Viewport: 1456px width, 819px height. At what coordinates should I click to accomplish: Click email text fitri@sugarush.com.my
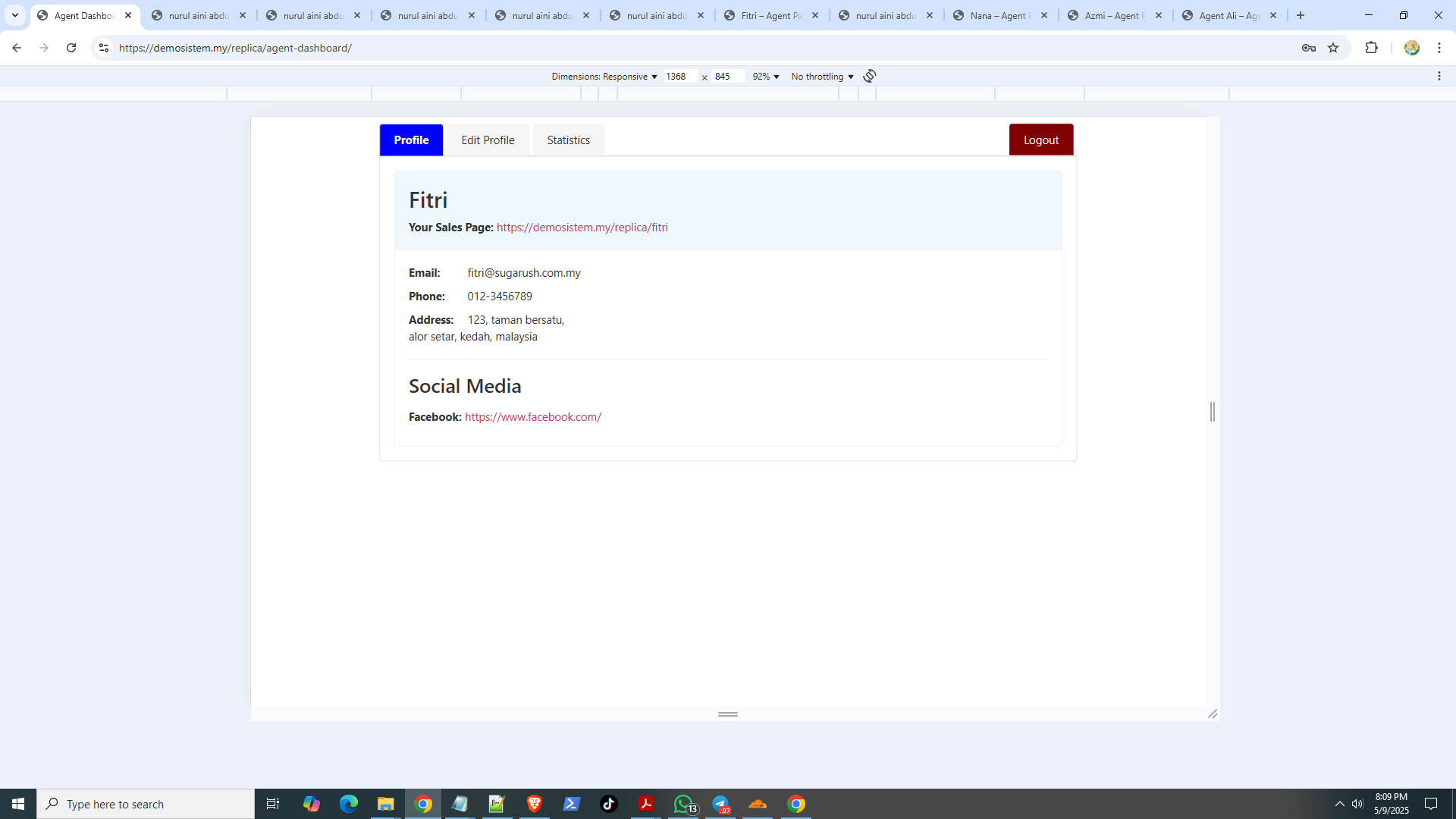click(x=524, y=273)
